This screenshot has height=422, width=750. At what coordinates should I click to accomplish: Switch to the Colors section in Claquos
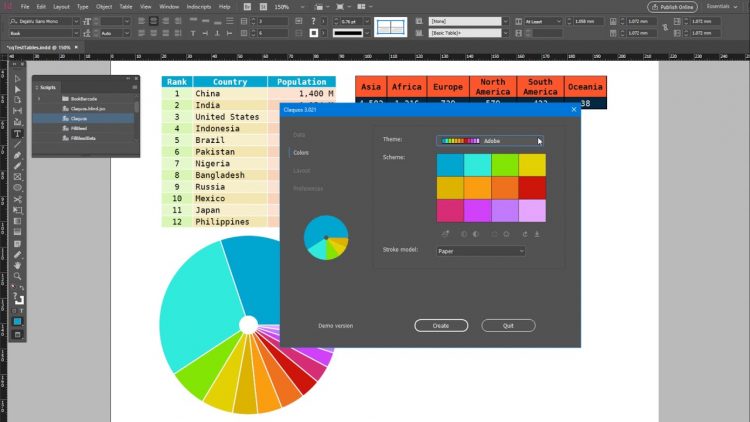301,153
